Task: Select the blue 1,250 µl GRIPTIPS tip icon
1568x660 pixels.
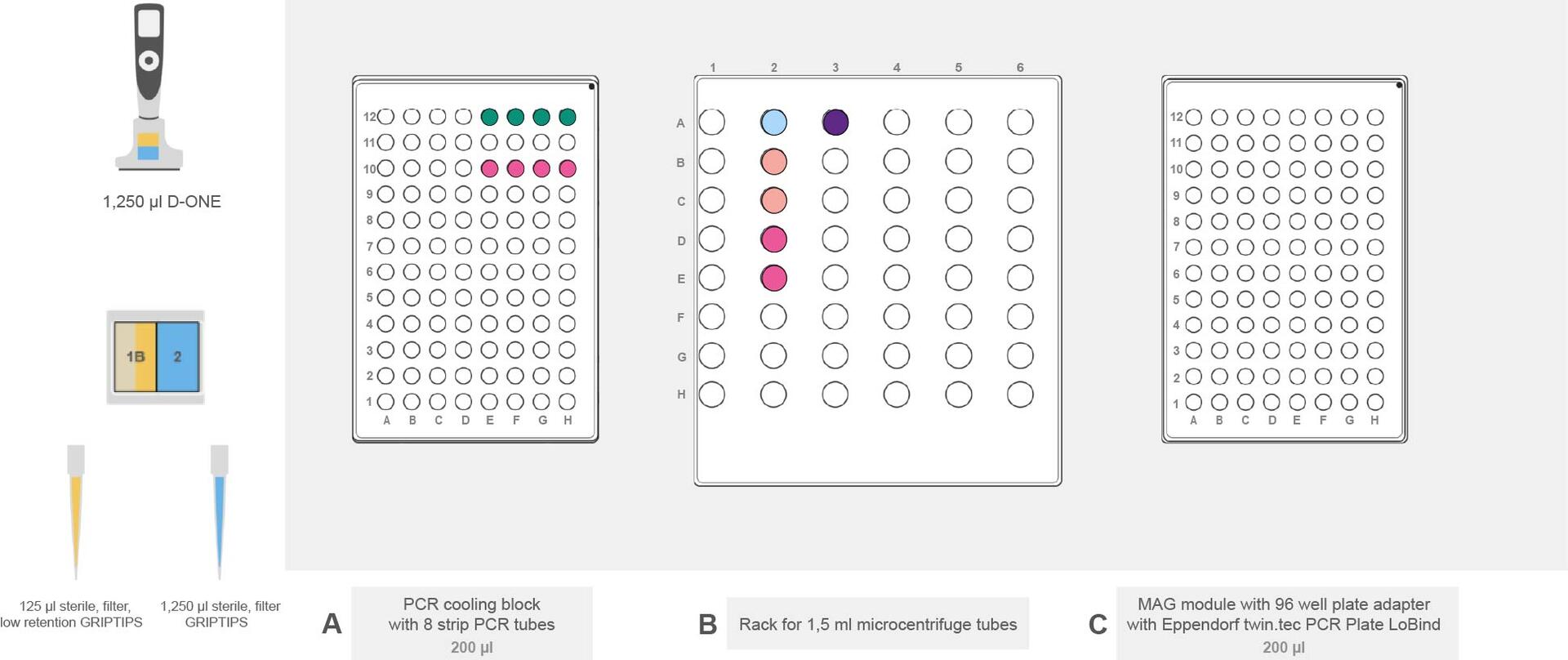Action: [219, 512]
